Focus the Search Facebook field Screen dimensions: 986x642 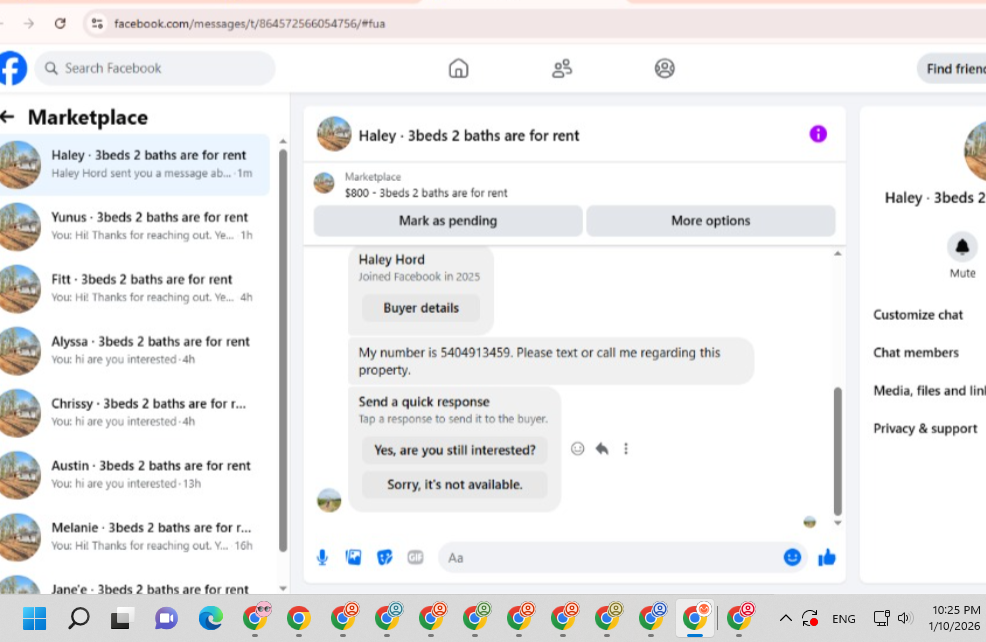155,68
